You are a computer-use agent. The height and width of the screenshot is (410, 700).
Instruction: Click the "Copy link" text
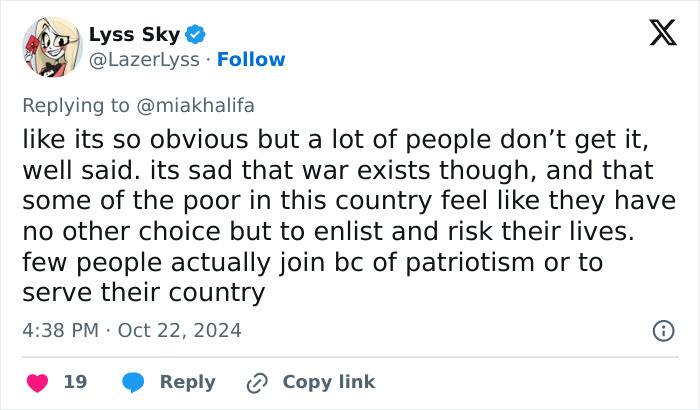[329, 382]
